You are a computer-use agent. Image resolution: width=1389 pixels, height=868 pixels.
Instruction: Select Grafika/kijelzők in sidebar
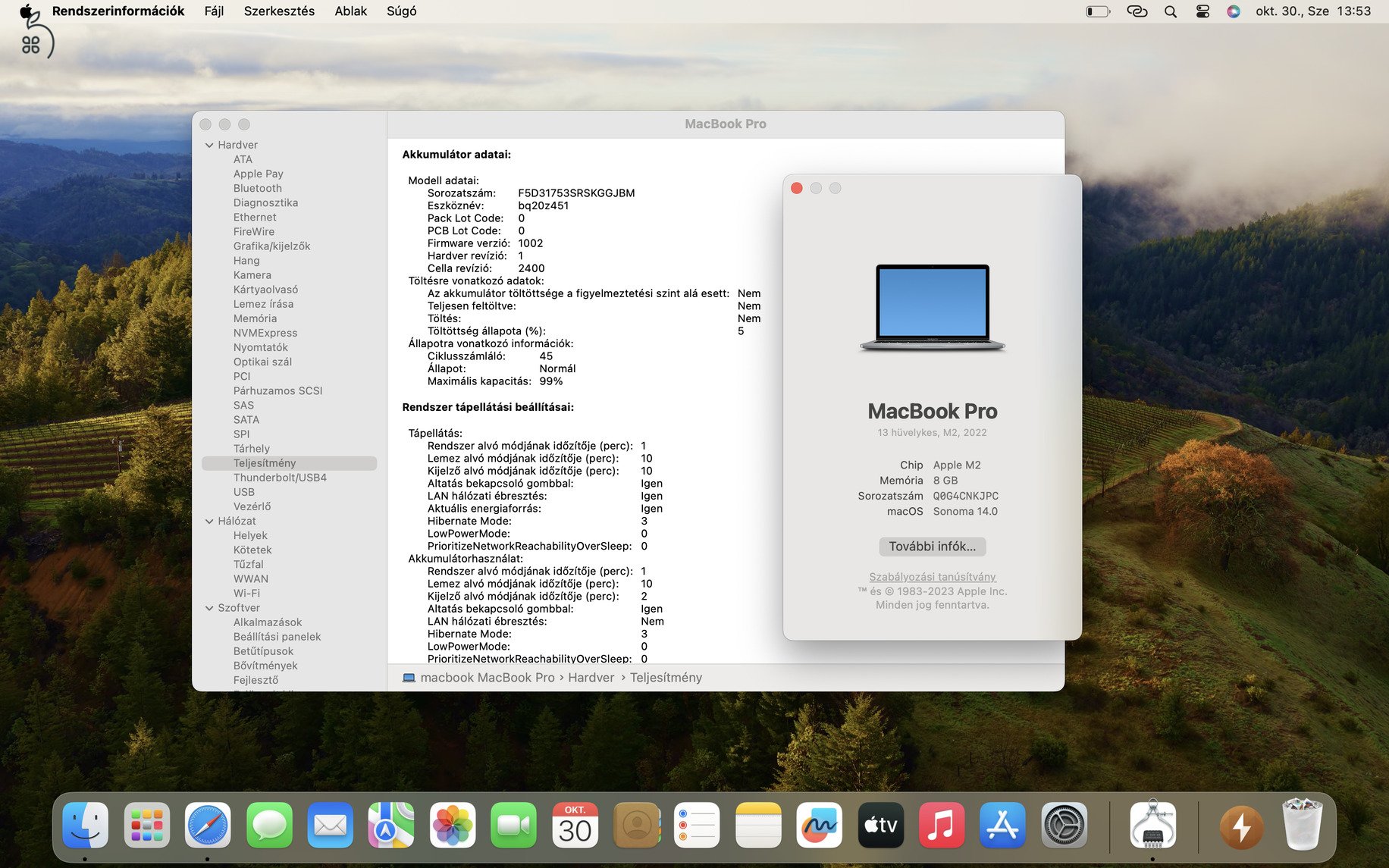(x=272, y=246)
